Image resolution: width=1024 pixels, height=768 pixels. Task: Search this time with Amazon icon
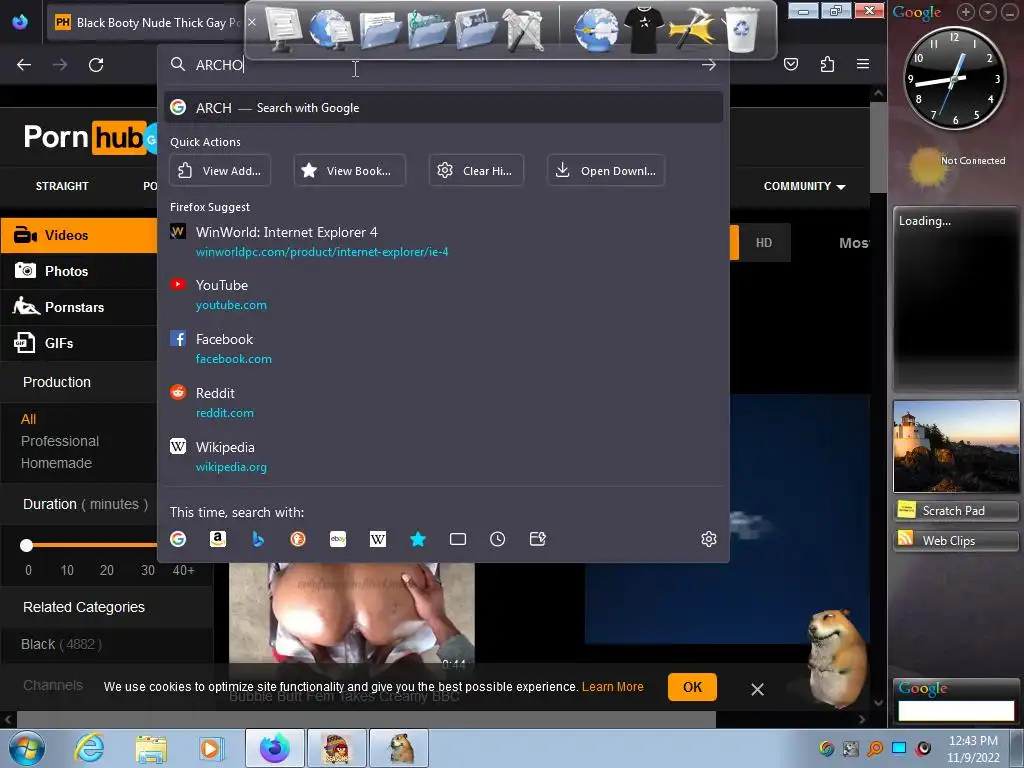[217, 539]
